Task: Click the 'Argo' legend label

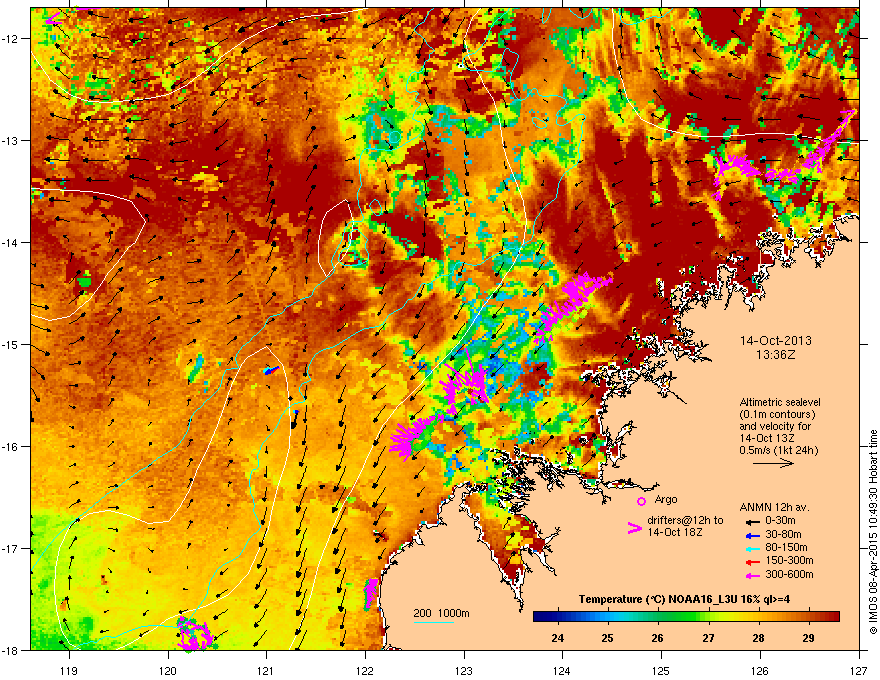Action: pyautogui.click(x=666, y=499)
